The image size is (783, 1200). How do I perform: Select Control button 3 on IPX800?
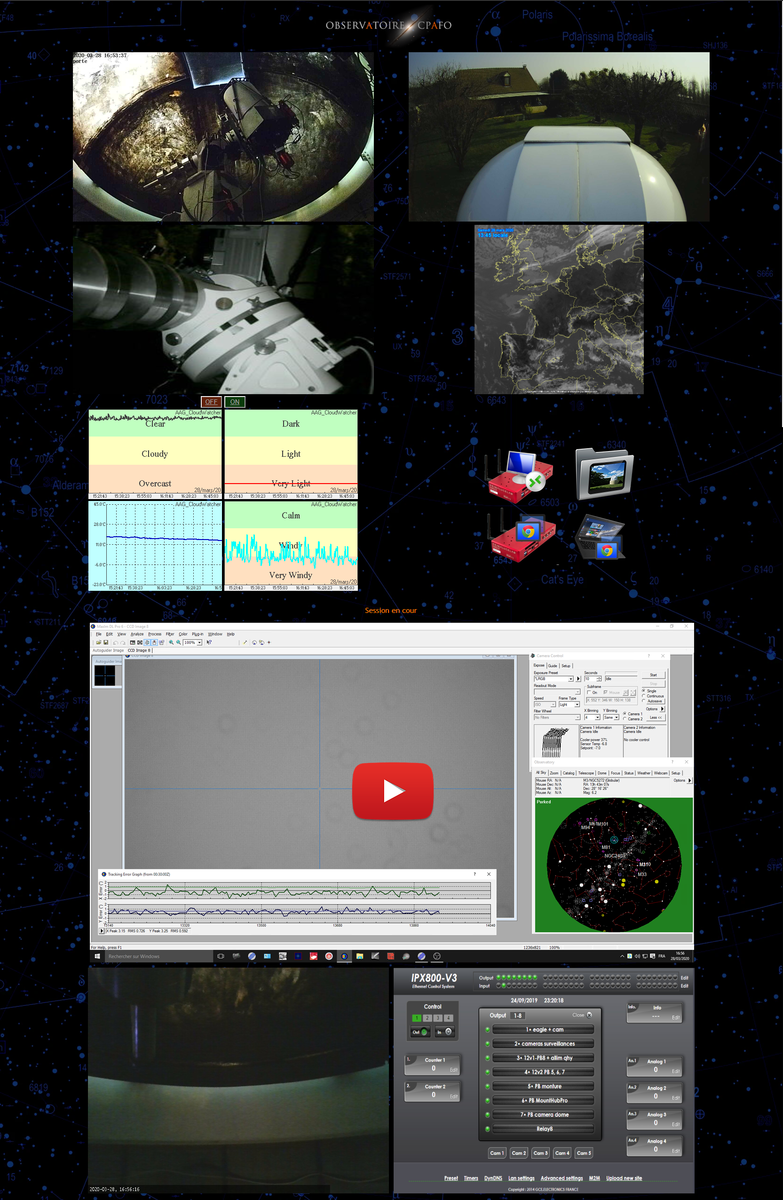[x=438, y=1018]
